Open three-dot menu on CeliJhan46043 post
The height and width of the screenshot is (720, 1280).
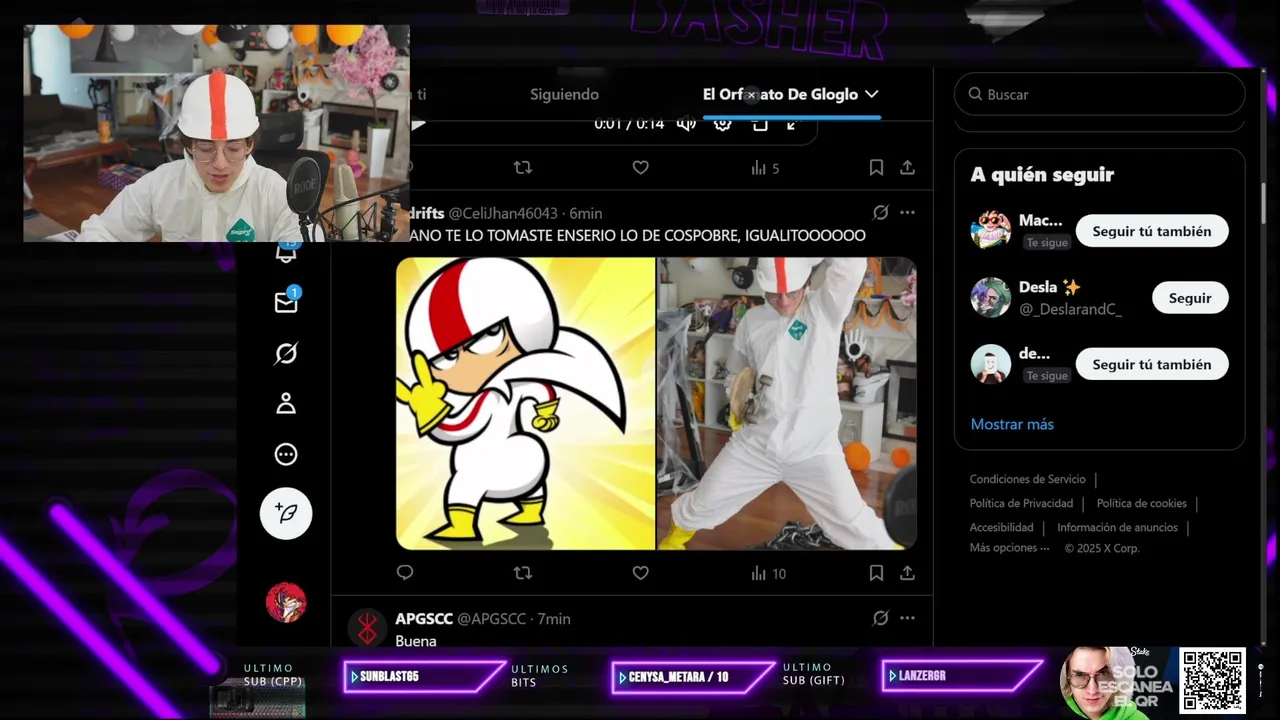tap(907, 213)
